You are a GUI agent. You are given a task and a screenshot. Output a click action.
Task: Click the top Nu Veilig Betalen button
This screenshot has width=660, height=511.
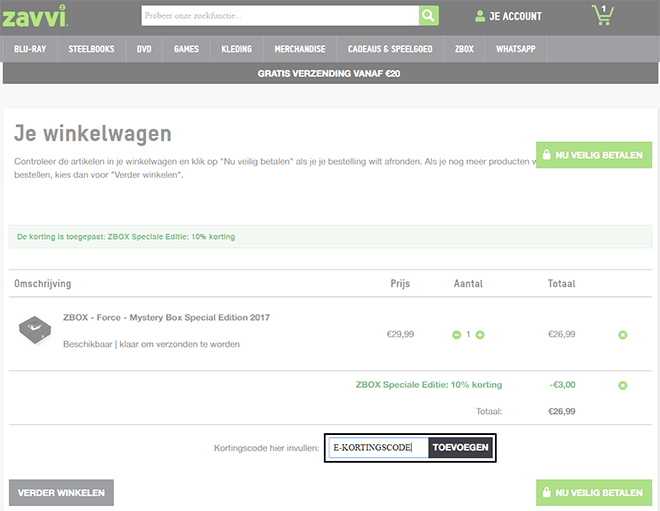click(x=594, y=155)
